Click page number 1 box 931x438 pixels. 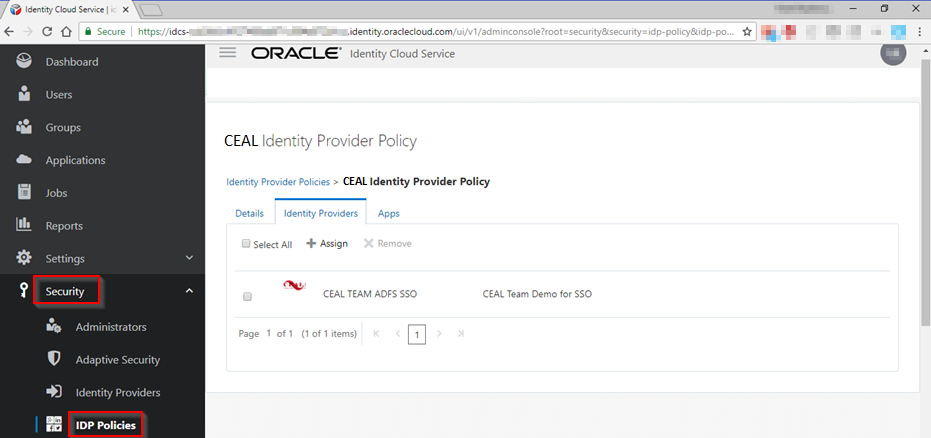[417, 335]
